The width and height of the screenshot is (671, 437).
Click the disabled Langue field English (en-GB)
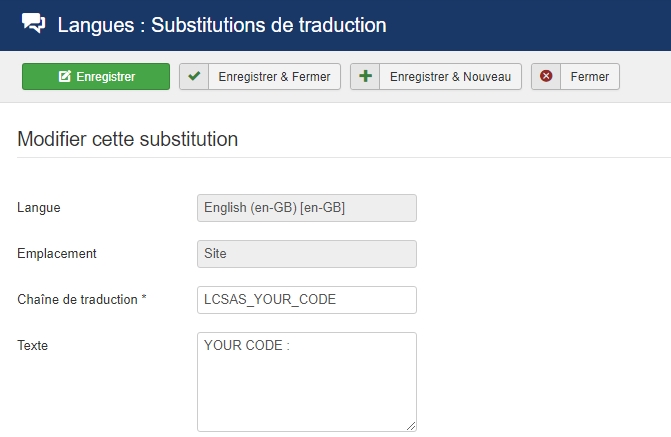307,208
